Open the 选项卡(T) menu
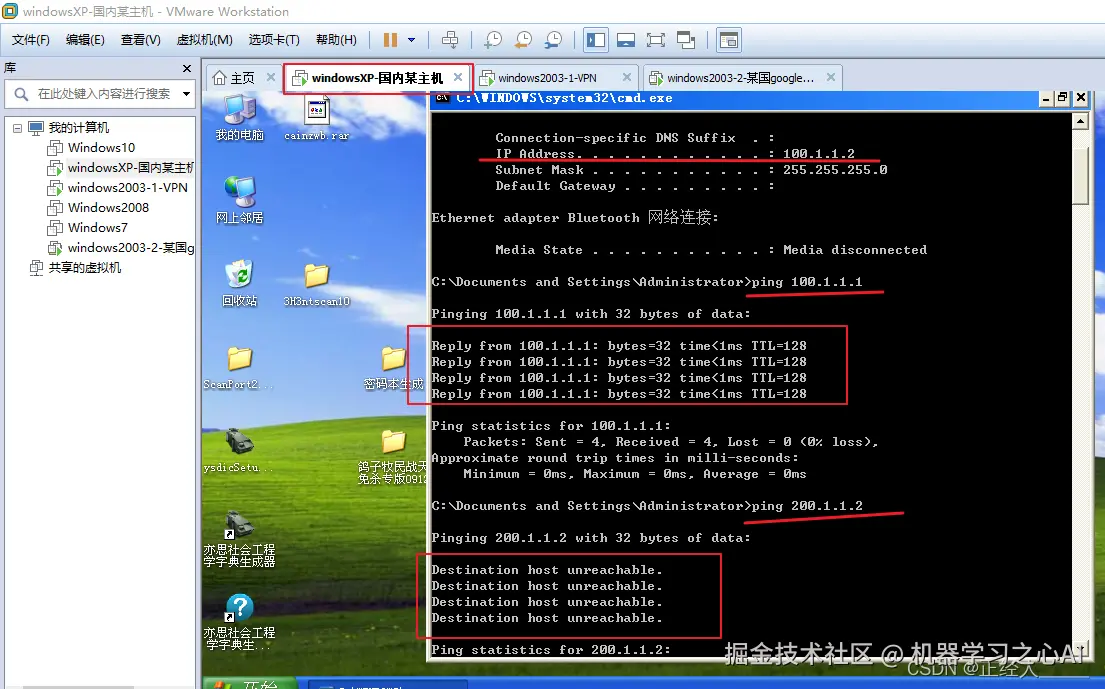Viewport: 1105px width, 689px height. [274, 40]
